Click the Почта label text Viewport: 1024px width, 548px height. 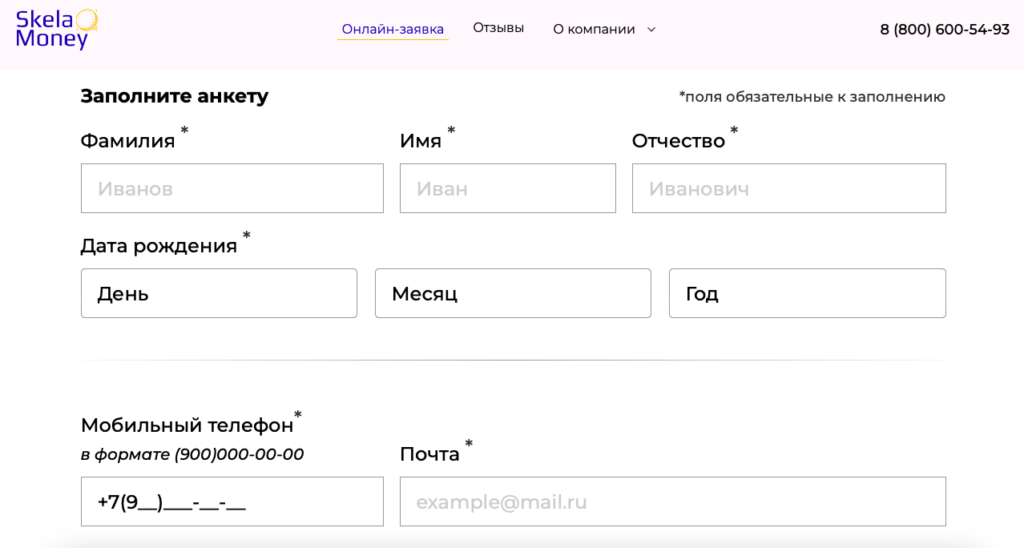pos(429,454)
